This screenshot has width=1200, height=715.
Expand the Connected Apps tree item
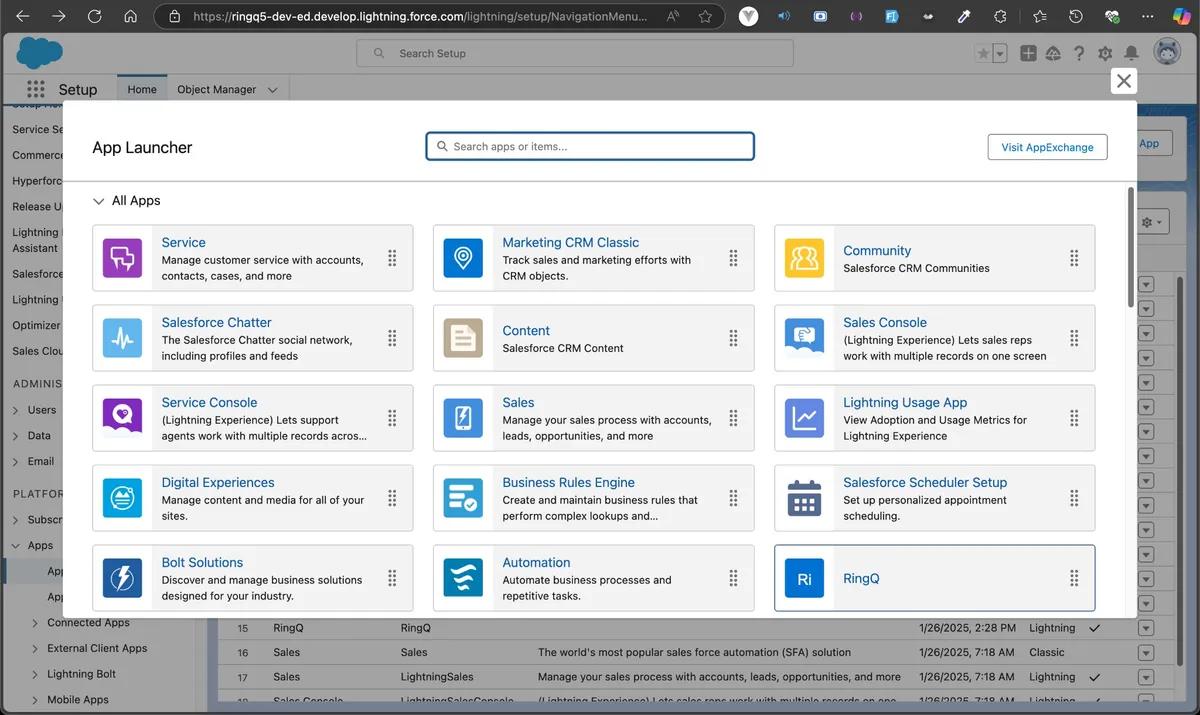[x=36, y=623]
